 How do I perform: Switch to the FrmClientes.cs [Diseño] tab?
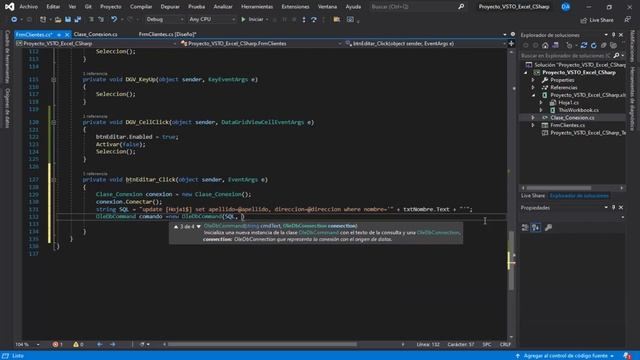167,34
